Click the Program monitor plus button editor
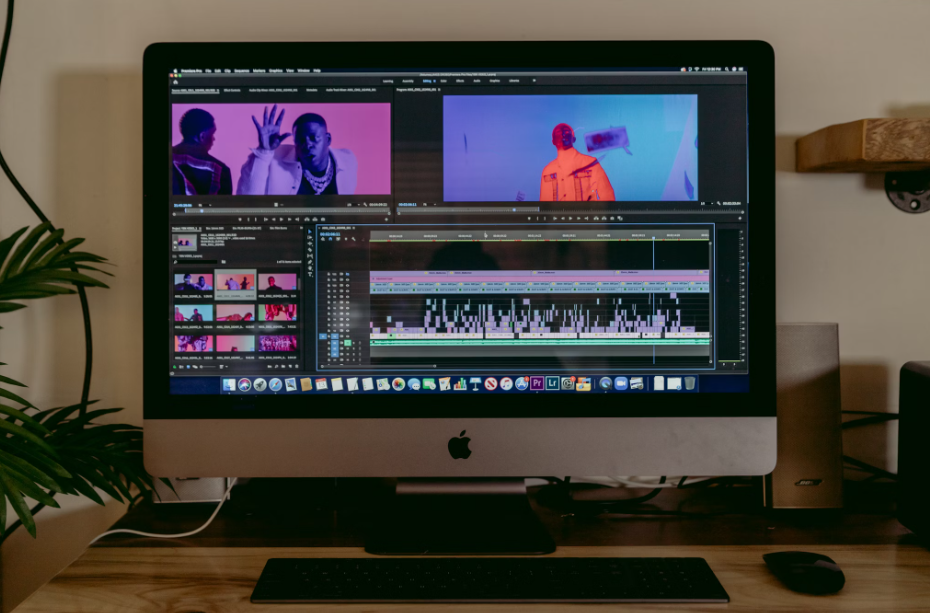930x613 pixels. click(x=740, y=219)
